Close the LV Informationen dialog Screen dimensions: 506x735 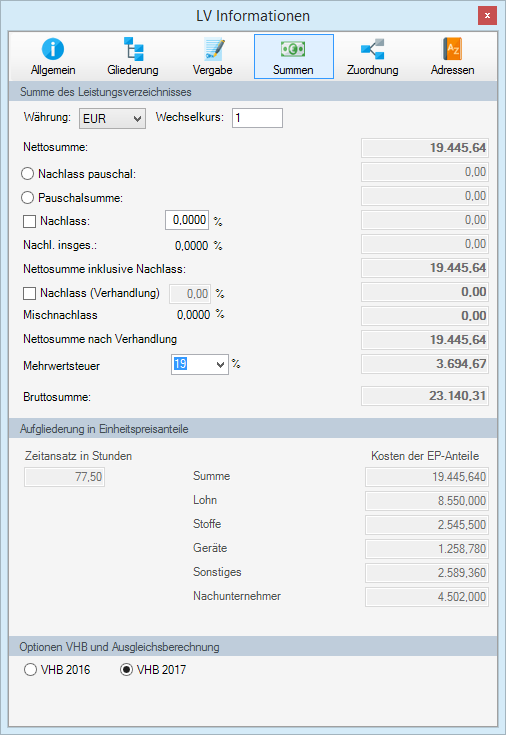click(x=487, y=15)
